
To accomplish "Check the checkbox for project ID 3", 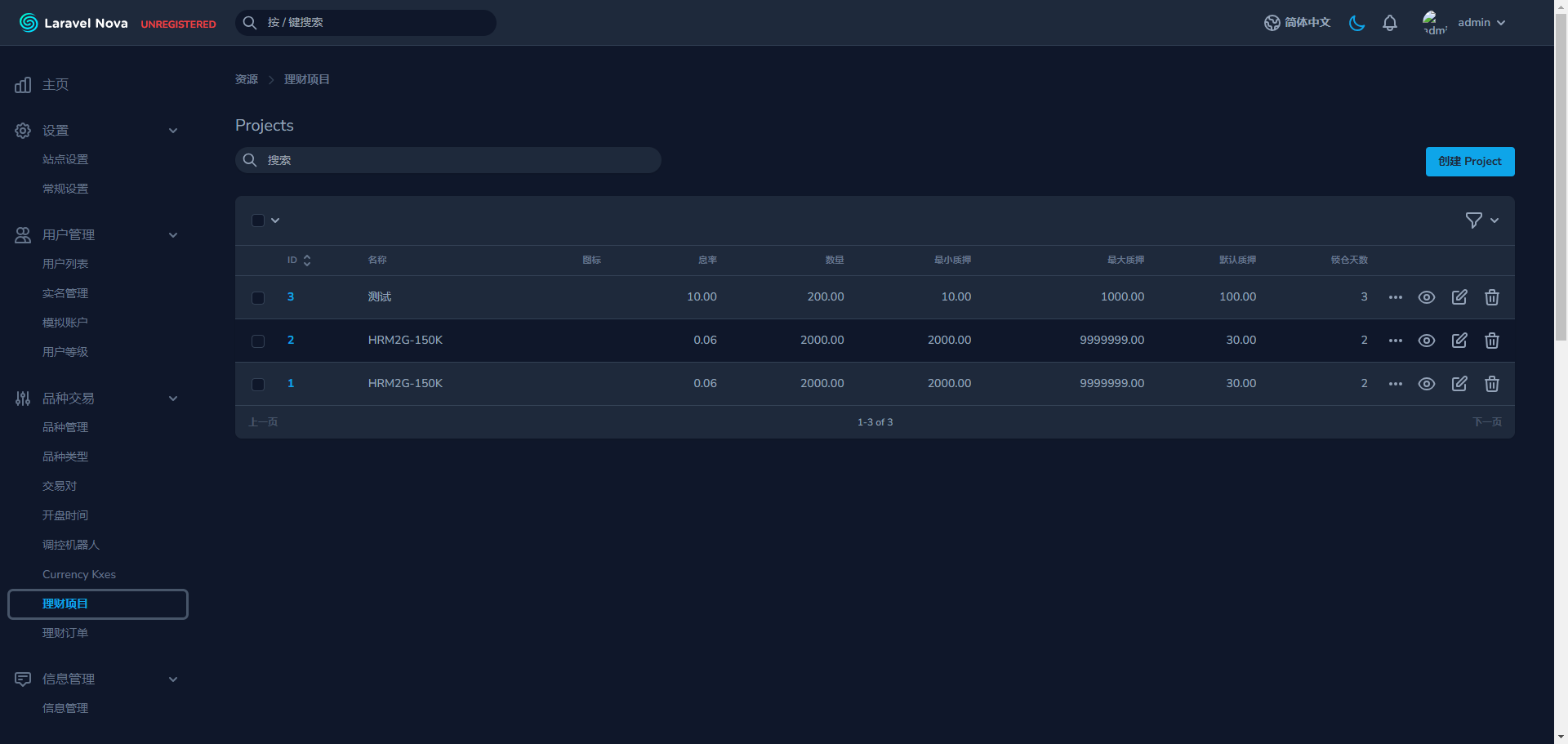I will click(x=258, y=298).
